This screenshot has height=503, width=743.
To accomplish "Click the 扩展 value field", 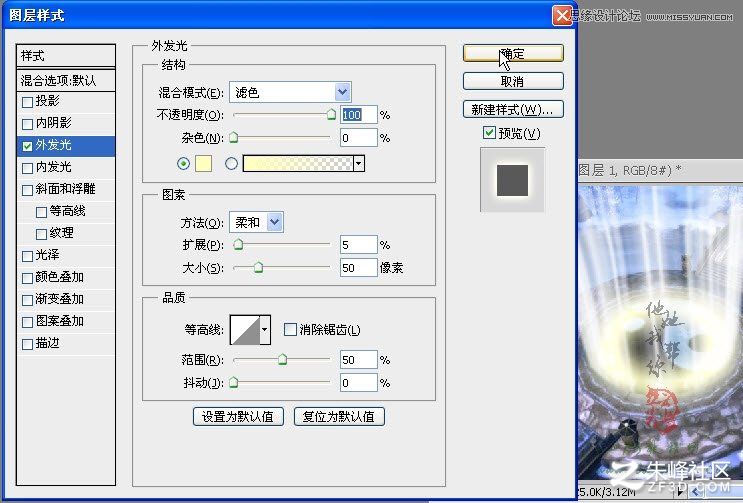I will point(359,244).
